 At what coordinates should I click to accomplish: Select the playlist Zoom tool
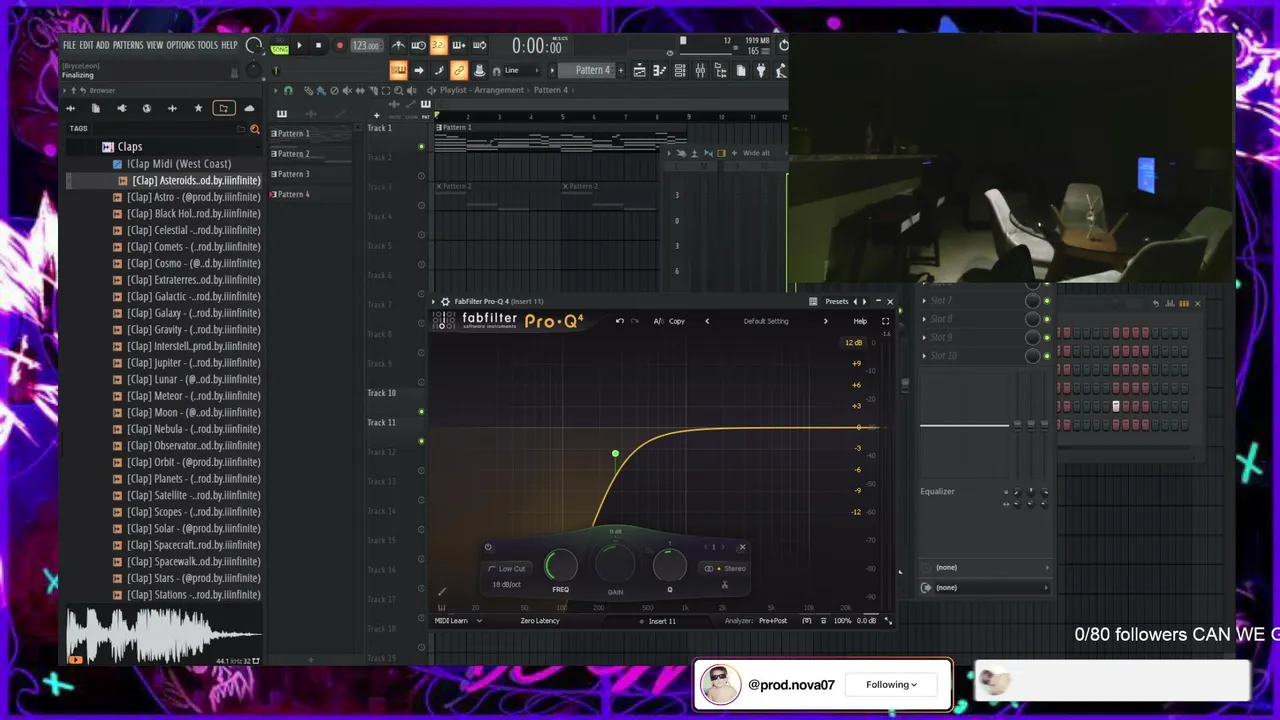click(399, 90)
